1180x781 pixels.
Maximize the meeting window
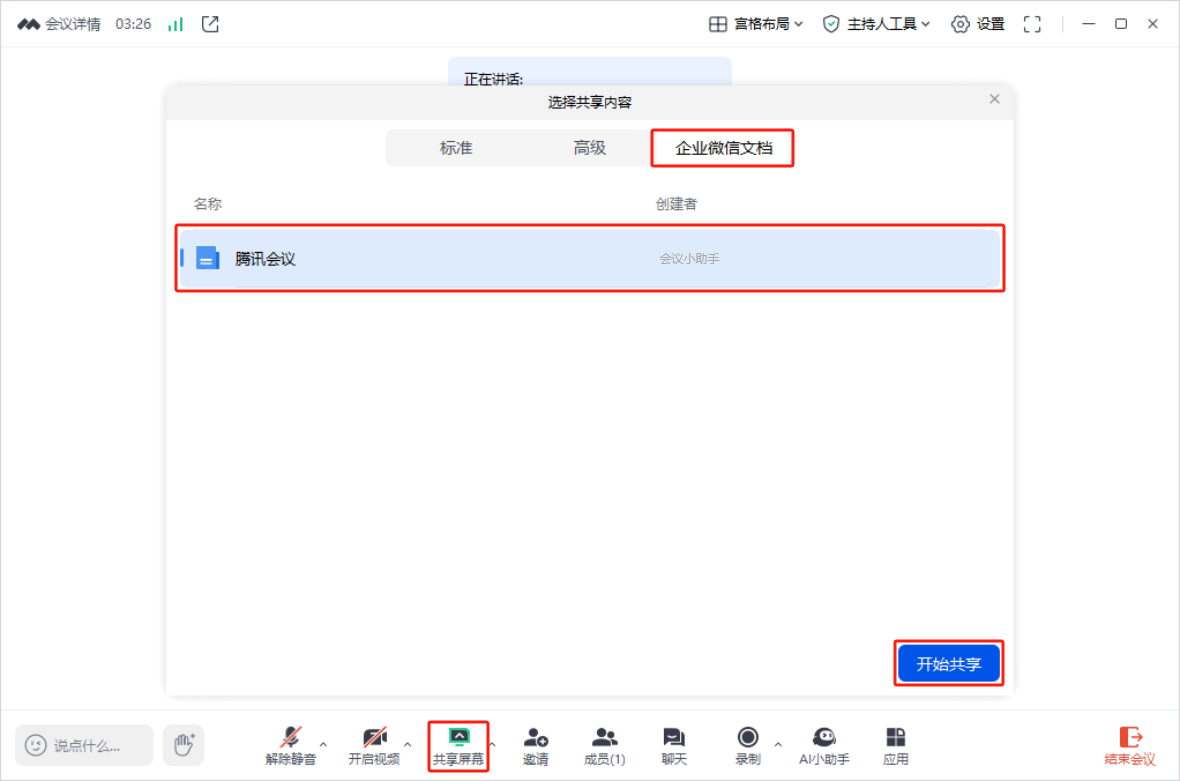click(1121, 24)
